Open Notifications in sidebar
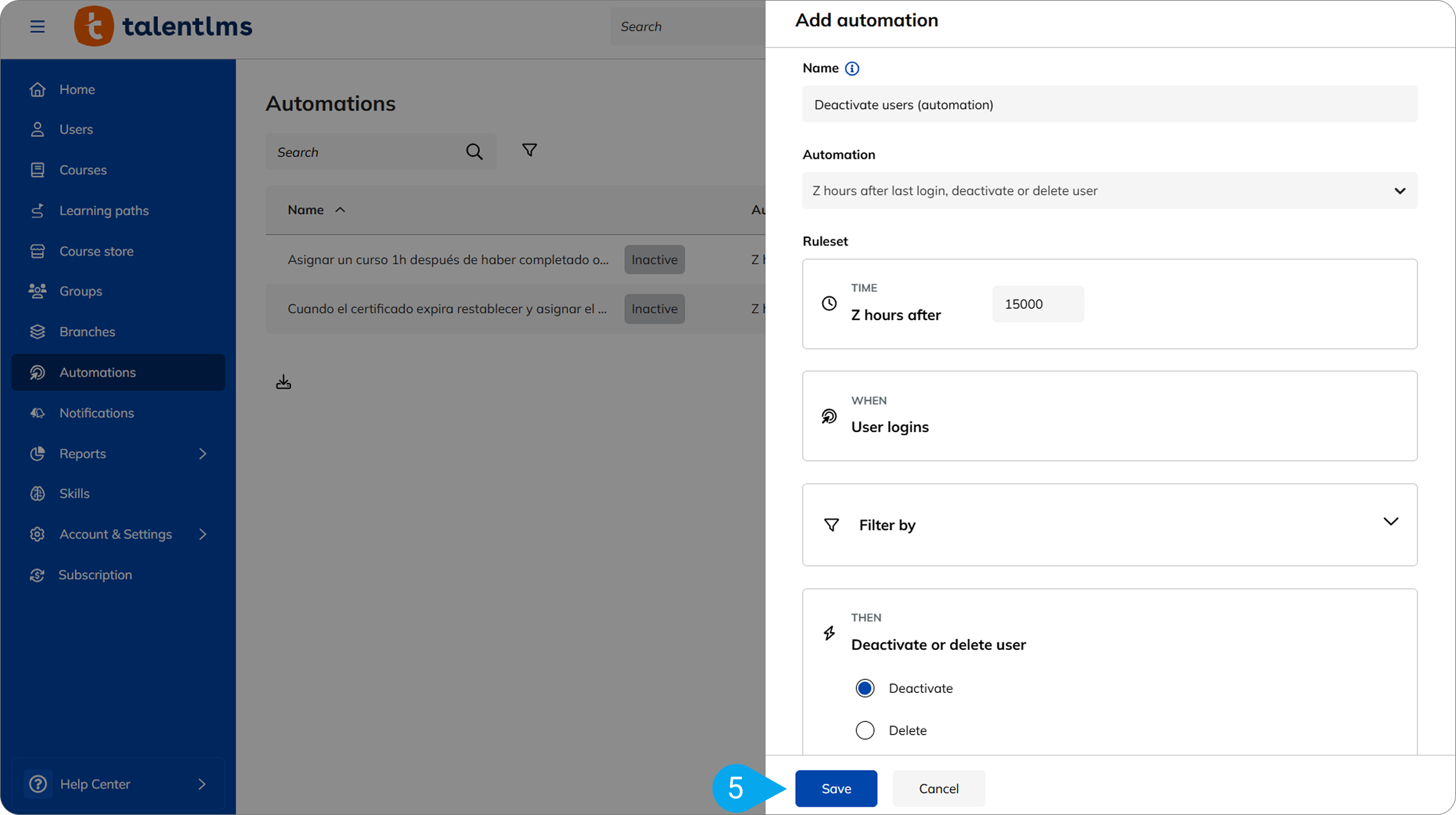This screenshot has width=1456, height=815. [x=96, y=413]
